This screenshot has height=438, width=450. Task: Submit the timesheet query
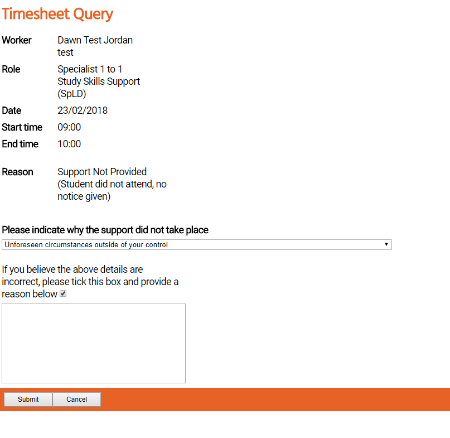(x=28, y=399)
